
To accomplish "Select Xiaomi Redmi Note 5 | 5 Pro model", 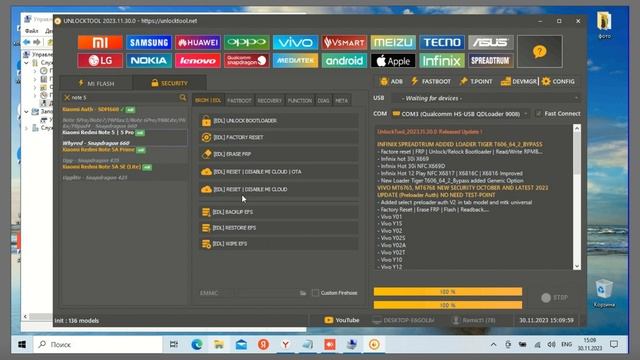I will pos(124,138).
